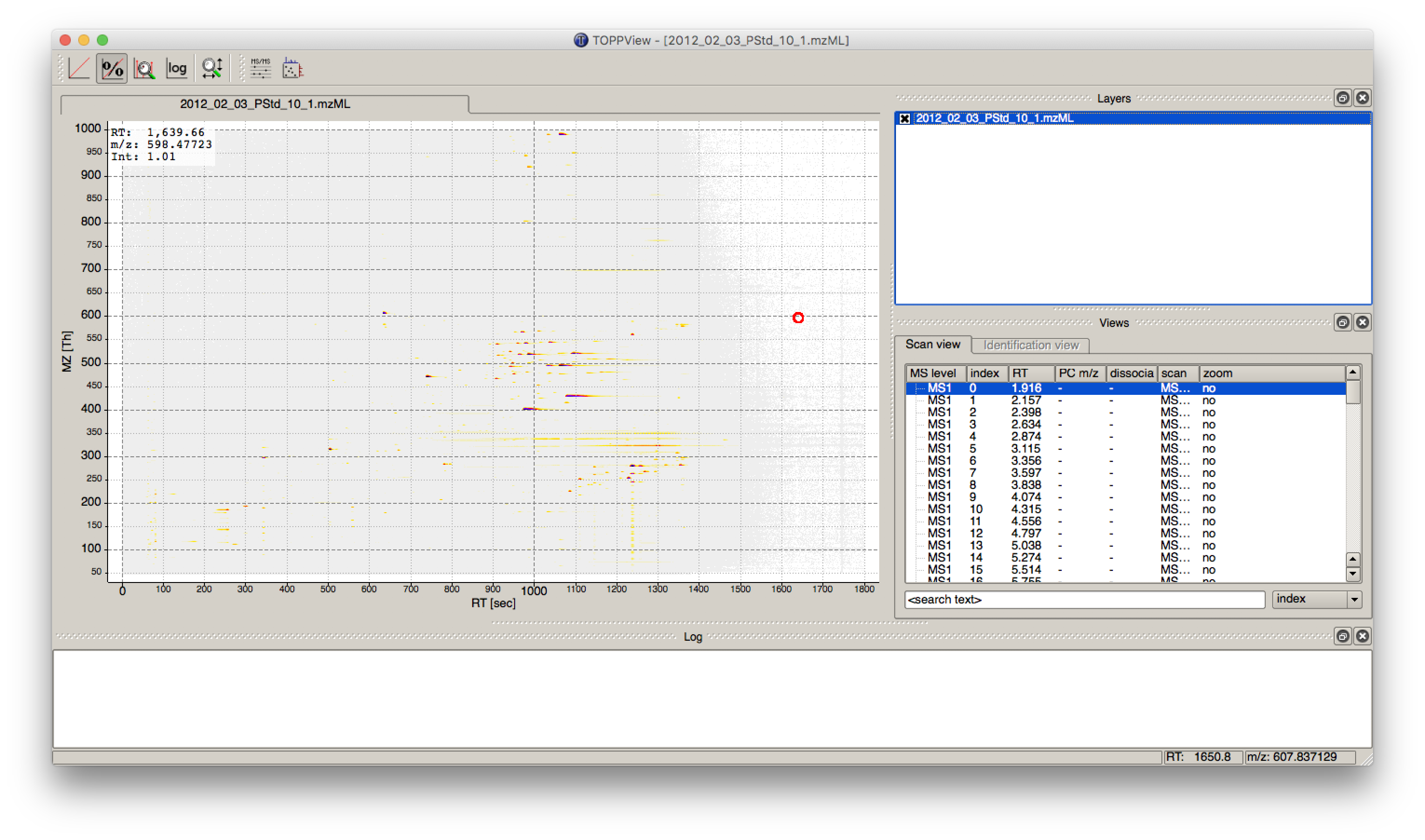Click the reset zoom magnifier icon
The height and width of the screenshot is (840, 1425).
tap(212, 68)
